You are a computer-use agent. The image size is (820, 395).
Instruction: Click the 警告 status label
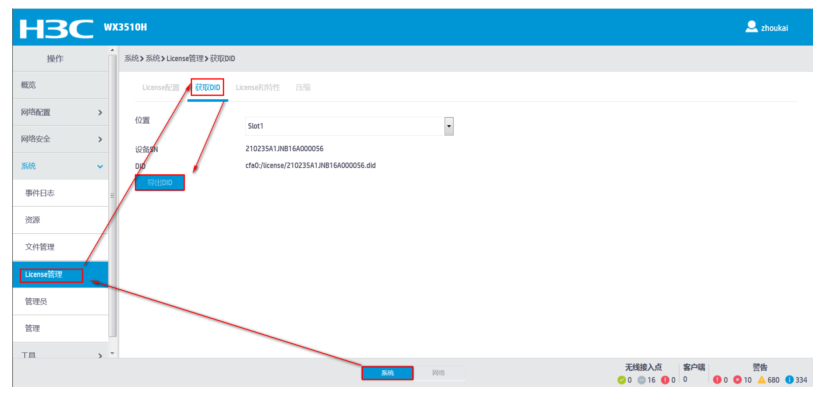760,367
